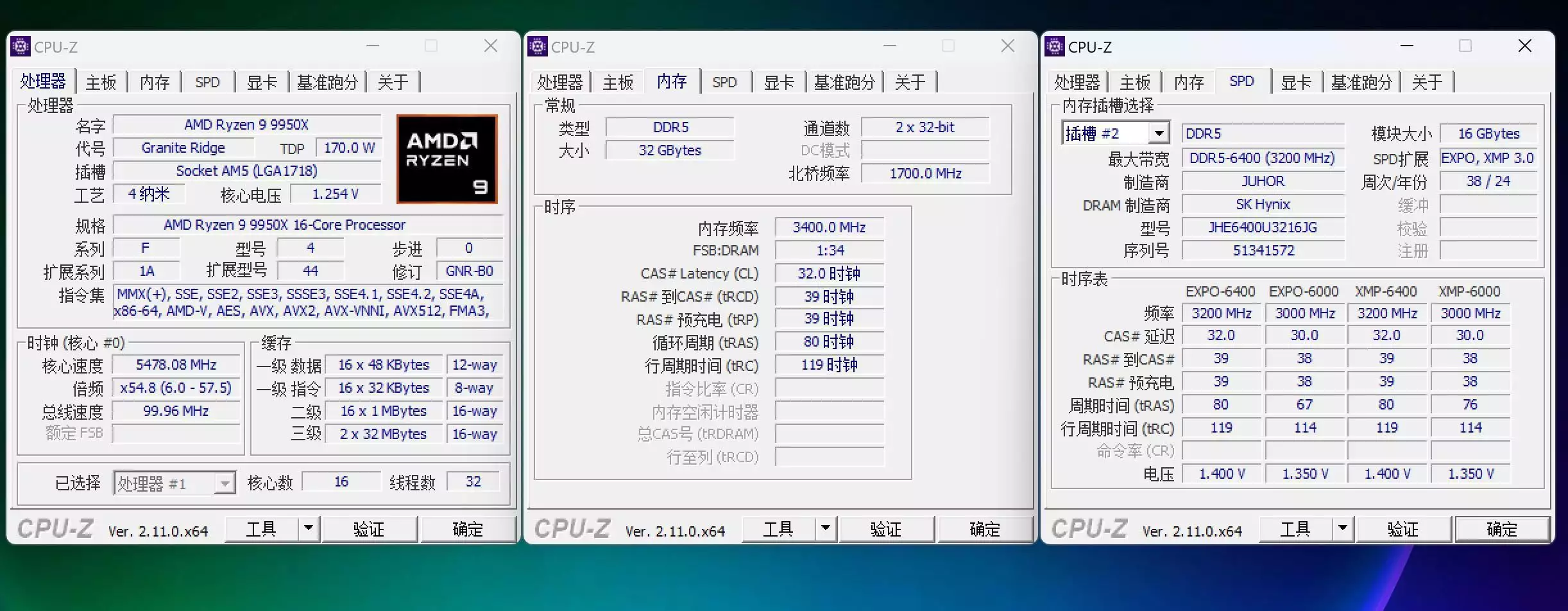Click the '5478.08 MHz' core speed value
The image size is (1568, 611).
(176, 365)
